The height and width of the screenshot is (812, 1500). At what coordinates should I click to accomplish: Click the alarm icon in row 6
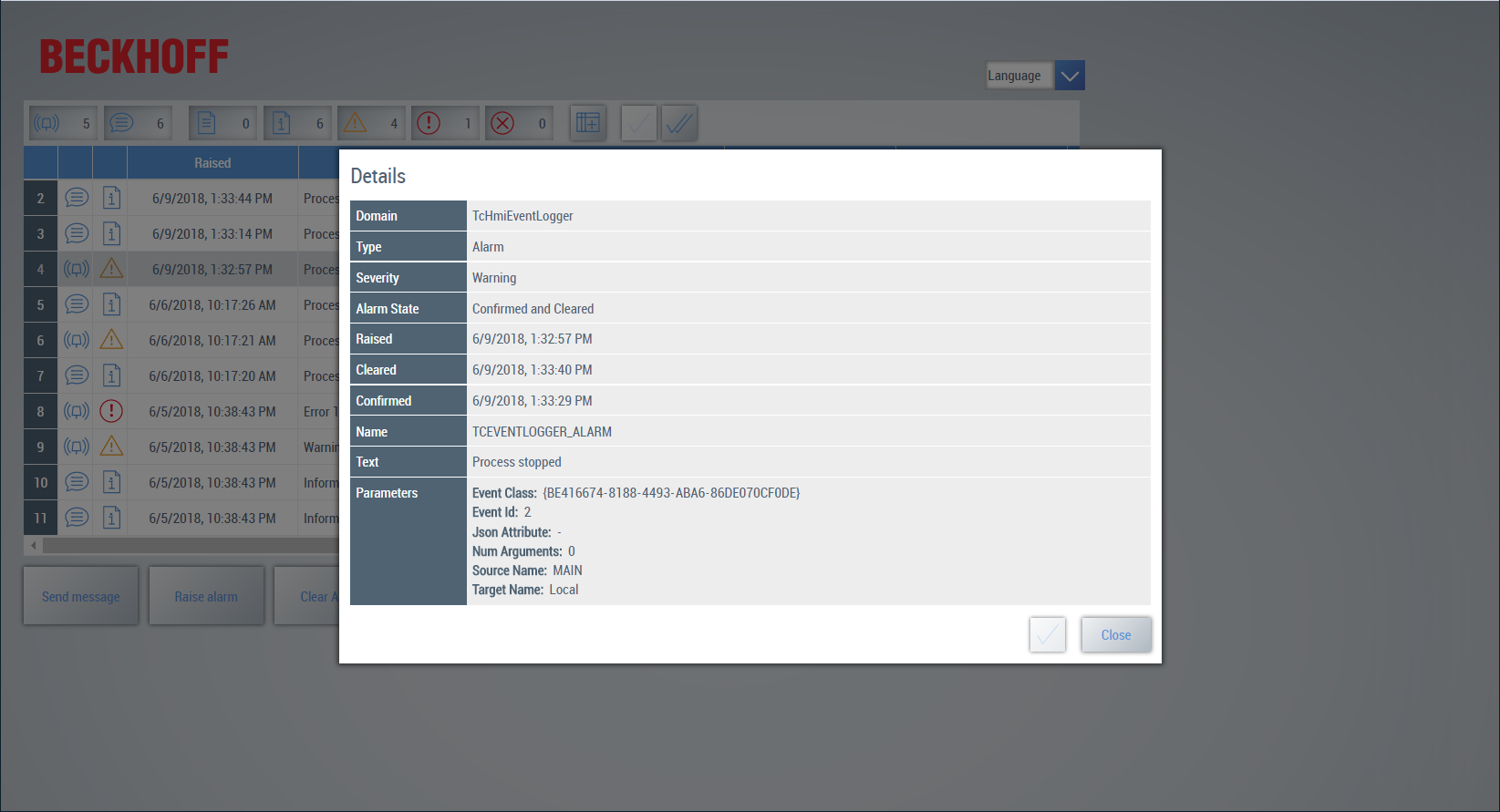pyautogui.click(x=77, y=340)
